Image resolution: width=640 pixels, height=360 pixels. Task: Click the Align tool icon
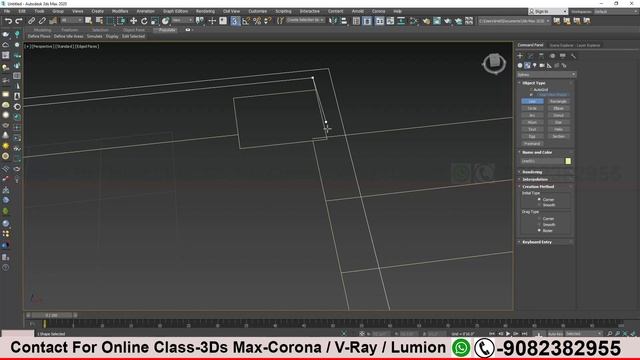[x=344, y=21]
